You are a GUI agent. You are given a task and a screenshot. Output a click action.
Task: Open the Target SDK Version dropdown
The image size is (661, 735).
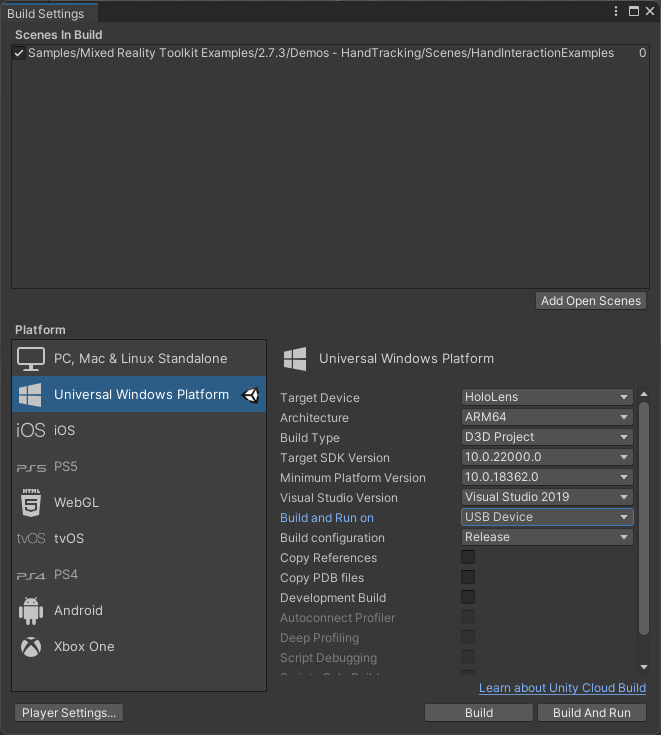tap(547, 457)
